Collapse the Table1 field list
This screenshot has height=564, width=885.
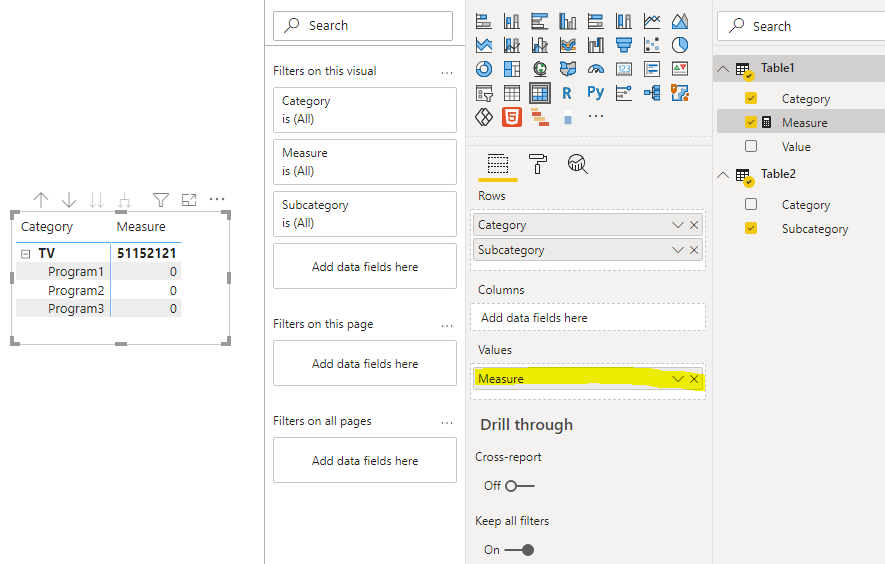tap(723, 69)
